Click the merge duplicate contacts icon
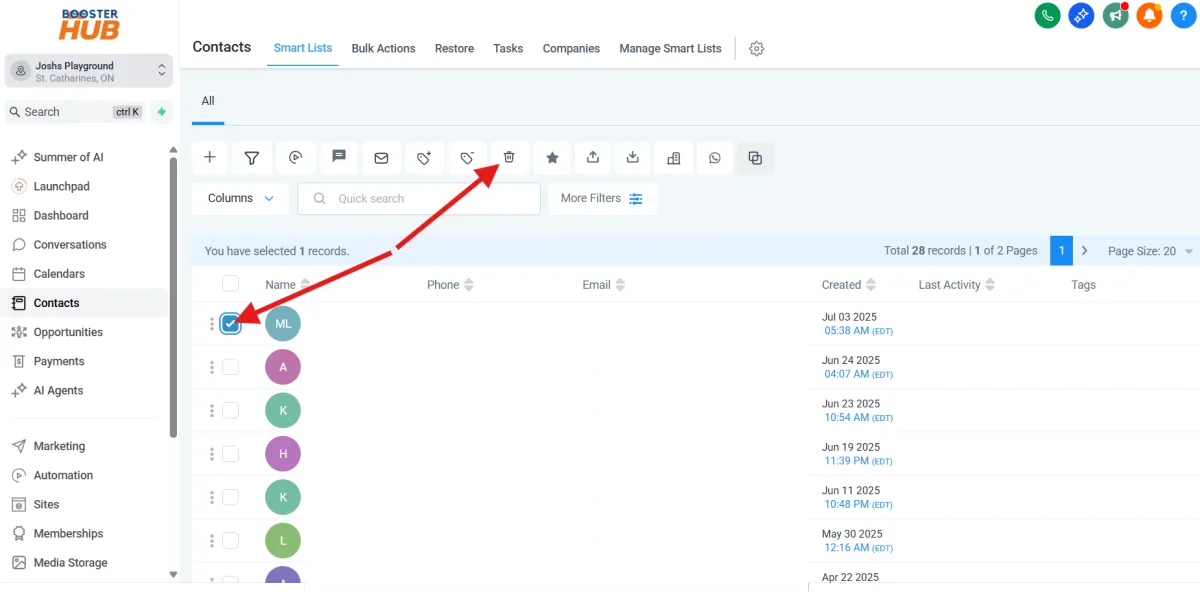 click(755, 158)
